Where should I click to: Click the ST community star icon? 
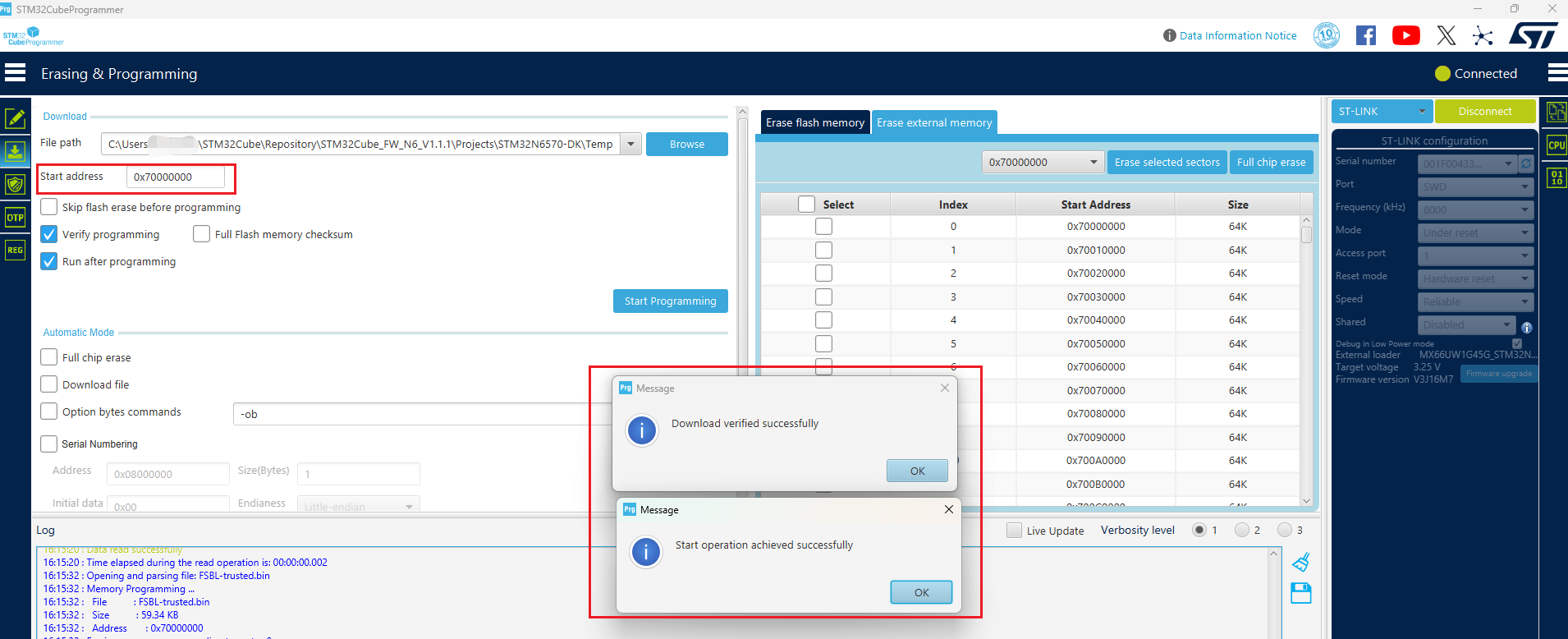click(1483, 35)
